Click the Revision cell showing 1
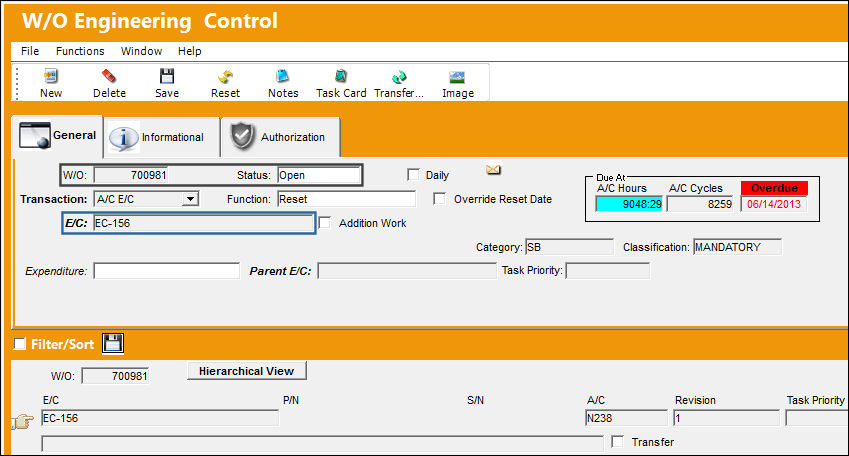The image size is (849, 456). click(x=726, y=418)
